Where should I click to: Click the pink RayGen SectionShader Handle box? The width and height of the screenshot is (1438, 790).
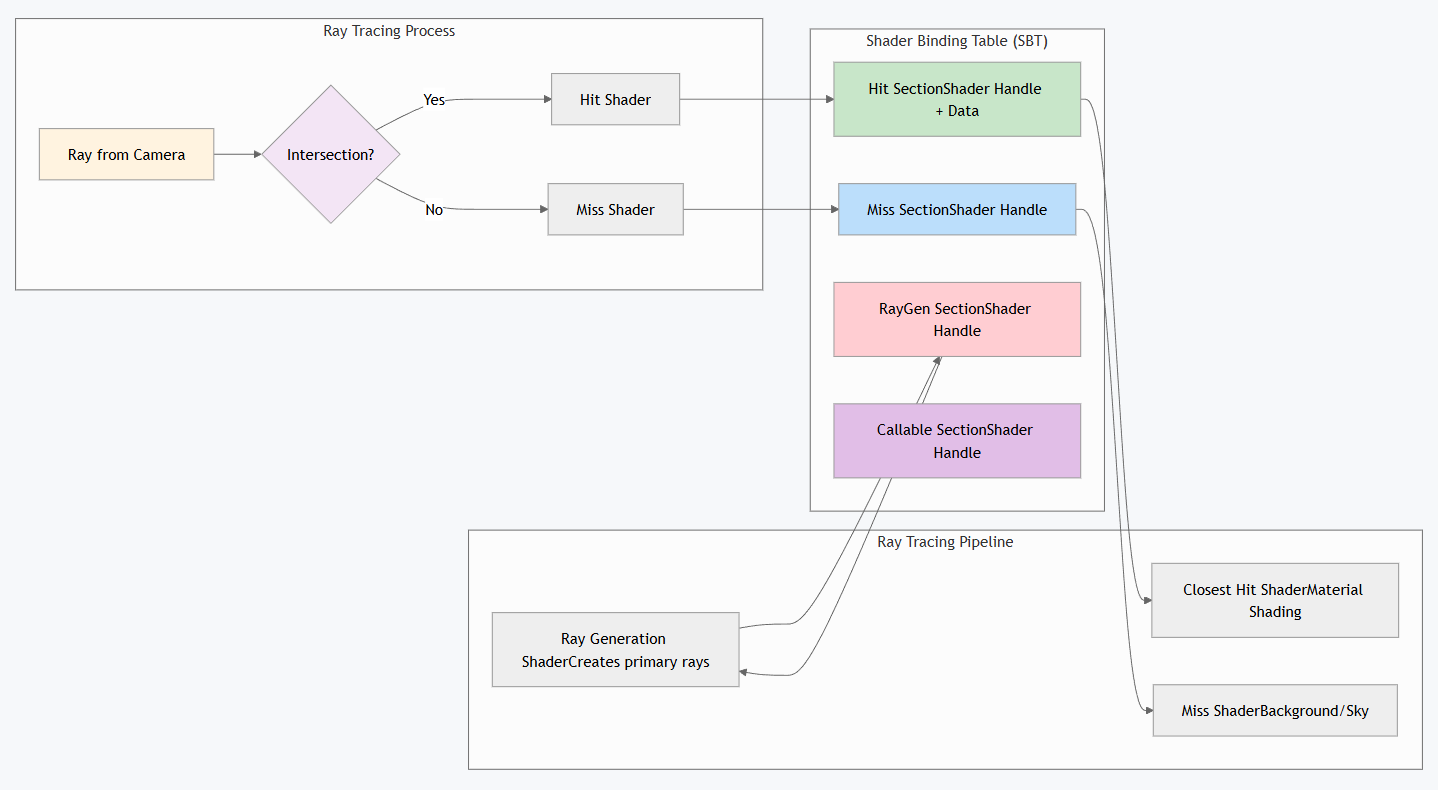[x=957, y=319]
